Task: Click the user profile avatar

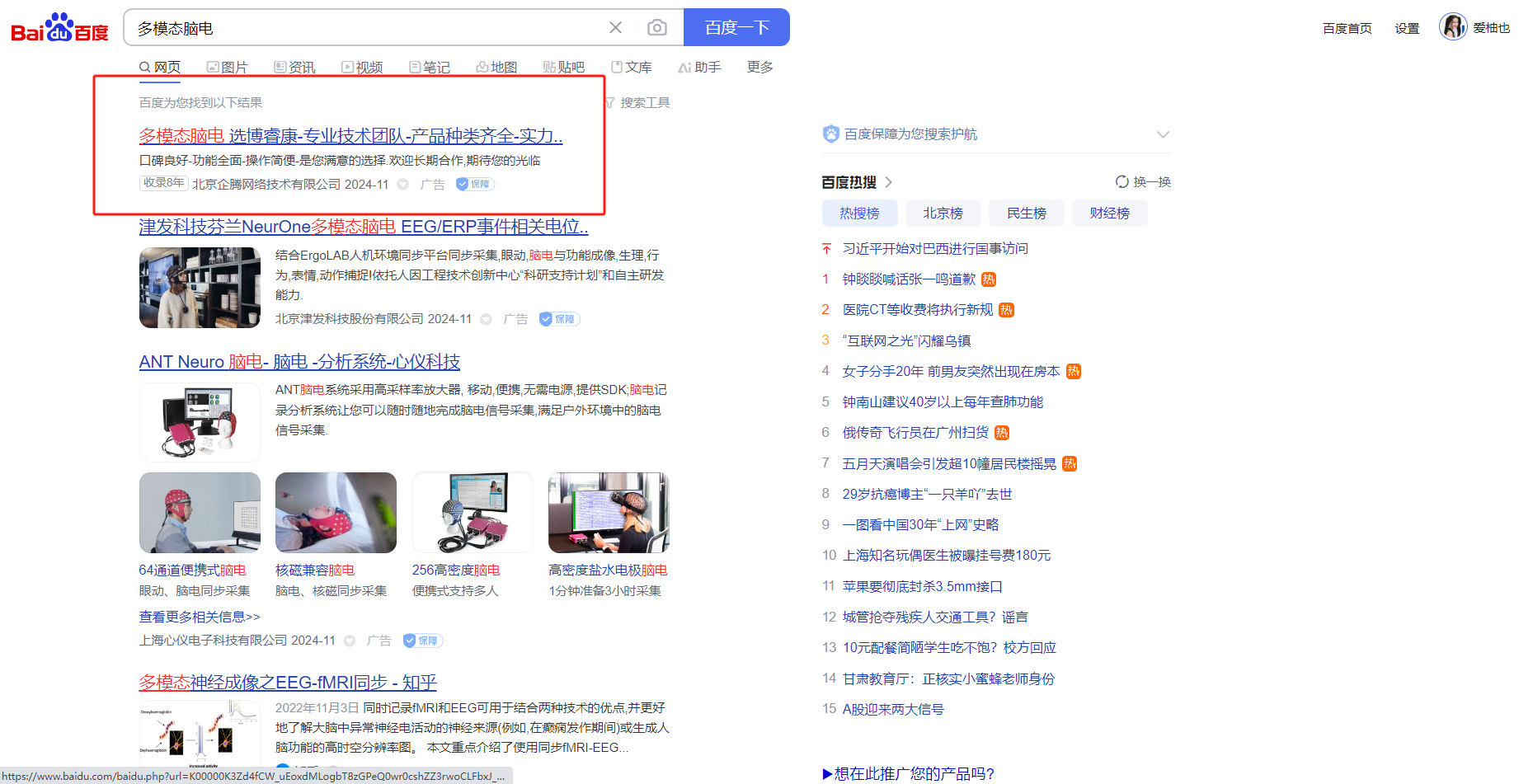Action: (1452, 27)
